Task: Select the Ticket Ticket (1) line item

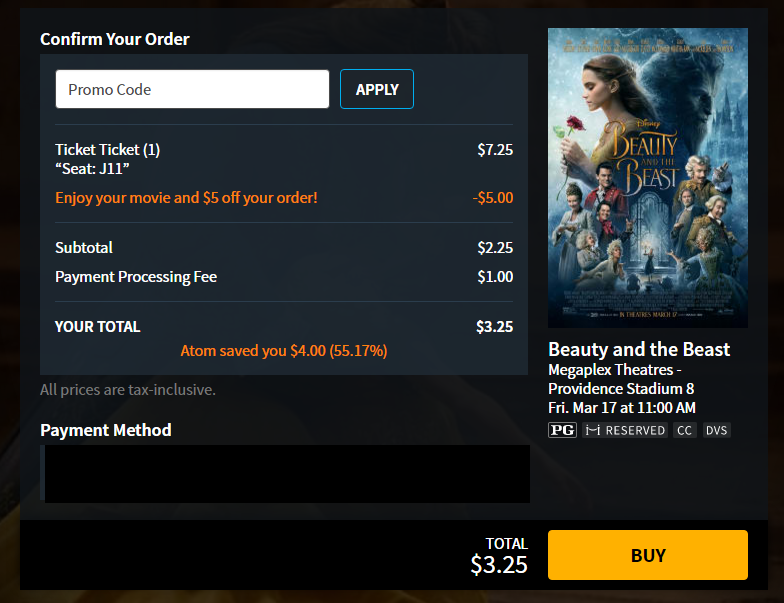Action: coord(108,150)
